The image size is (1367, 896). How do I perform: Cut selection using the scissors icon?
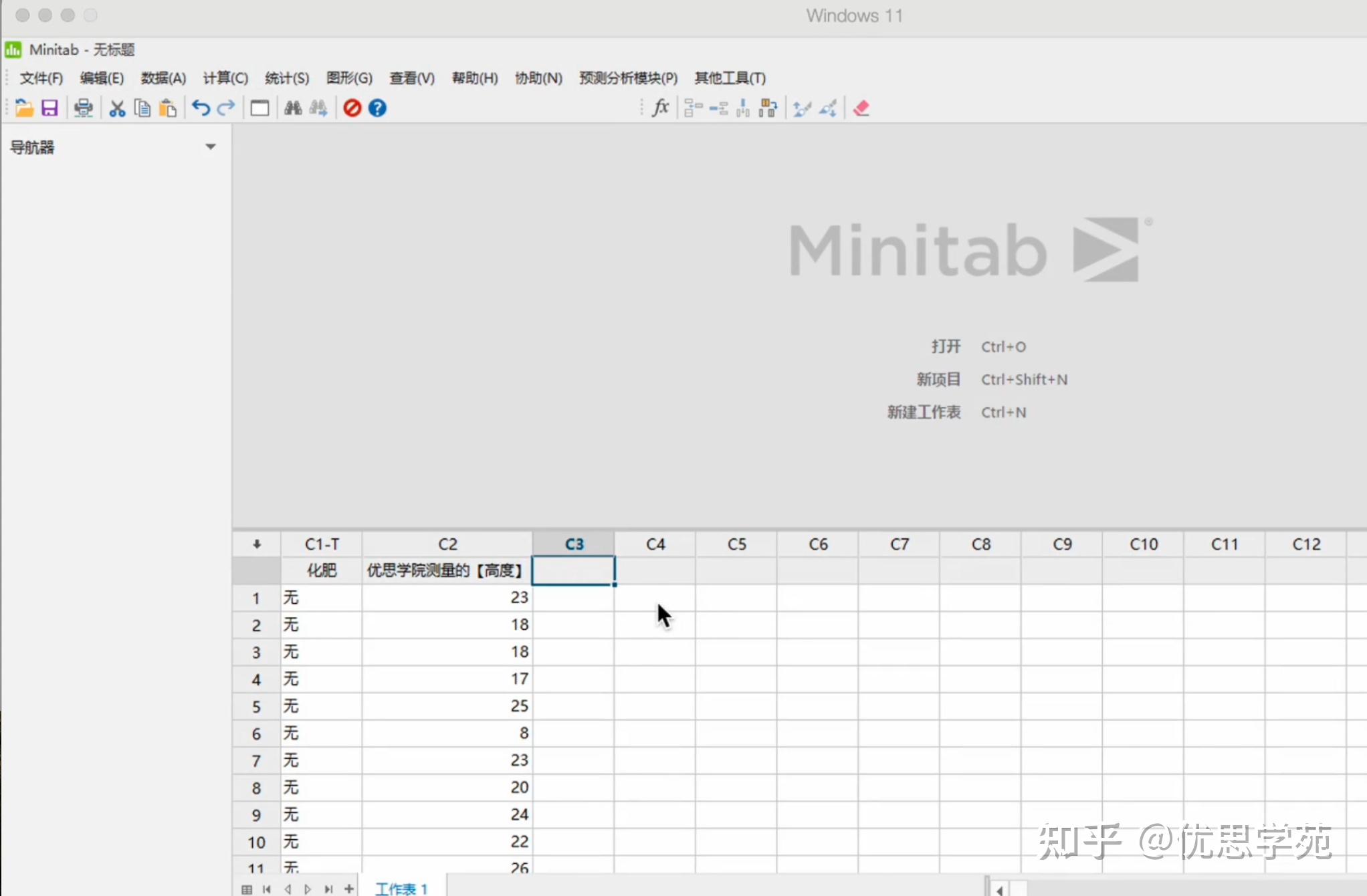pyautogui.click(x=116, y=108)
